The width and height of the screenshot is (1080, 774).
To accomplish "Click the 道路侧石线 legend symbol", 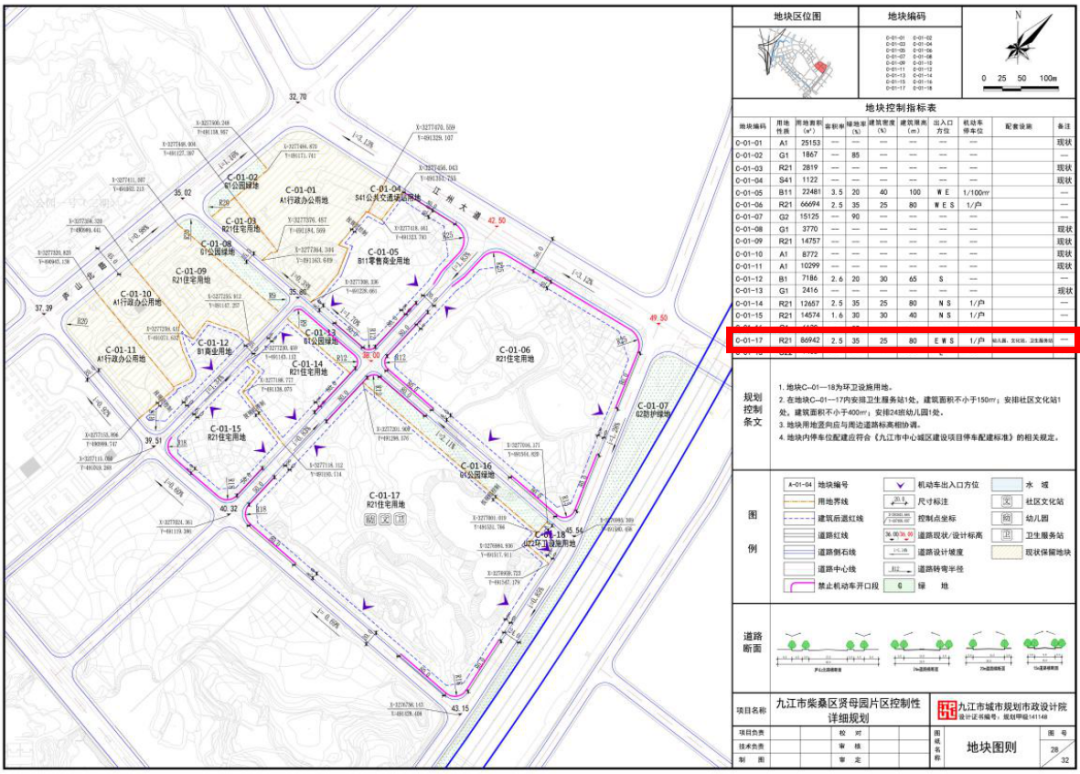I will point(798,552).
